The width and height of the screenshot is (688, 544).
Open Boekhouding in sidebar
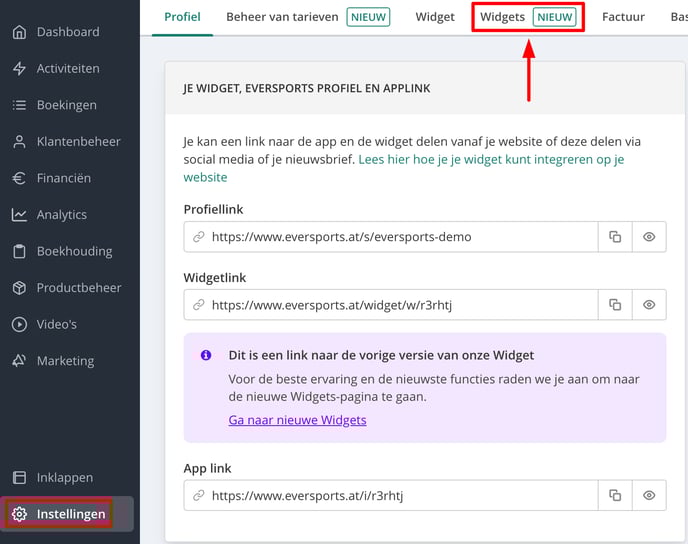75,251
